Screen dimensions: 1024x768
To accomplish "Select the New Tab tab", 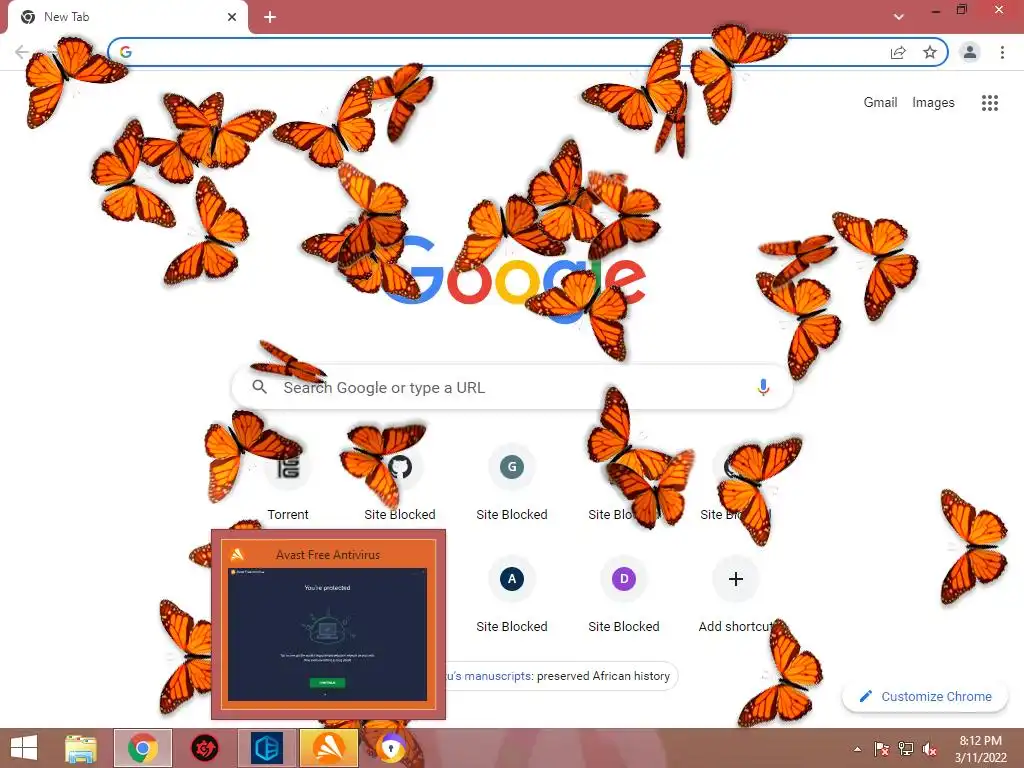I will click(x=128, y=17).
